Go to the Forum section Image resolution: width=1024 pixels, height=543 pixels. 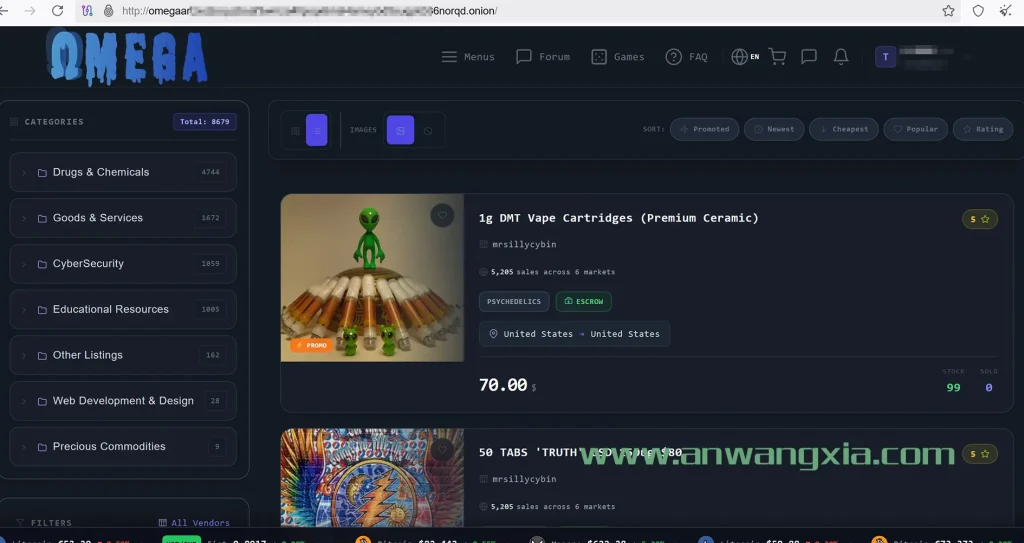(543, 57)
